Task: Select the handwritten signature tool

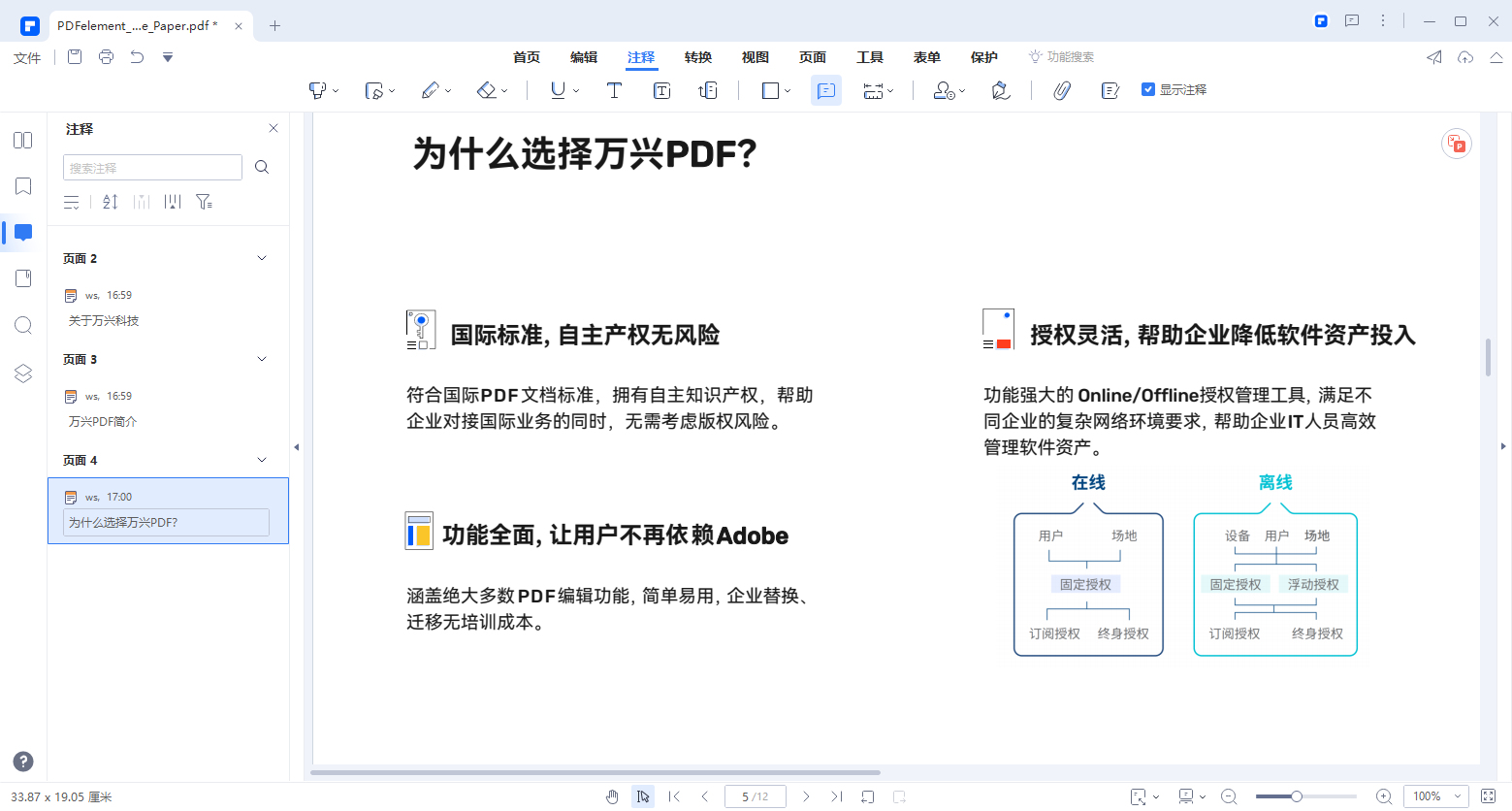Action: (1001, 90)
